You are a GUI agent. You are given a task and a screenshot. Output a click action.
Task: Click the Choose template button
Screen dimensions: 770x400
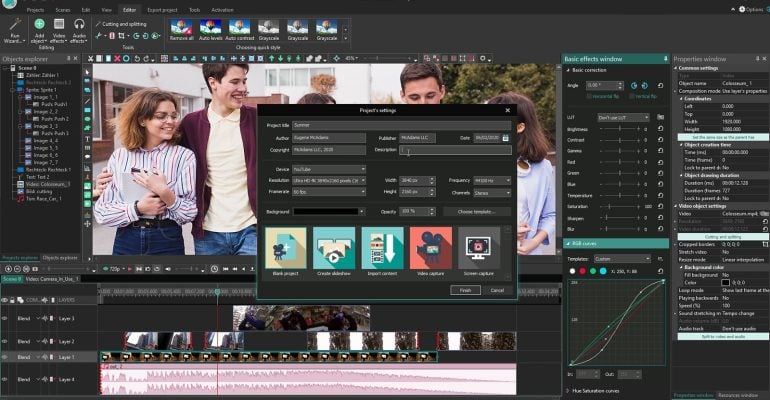476,212
